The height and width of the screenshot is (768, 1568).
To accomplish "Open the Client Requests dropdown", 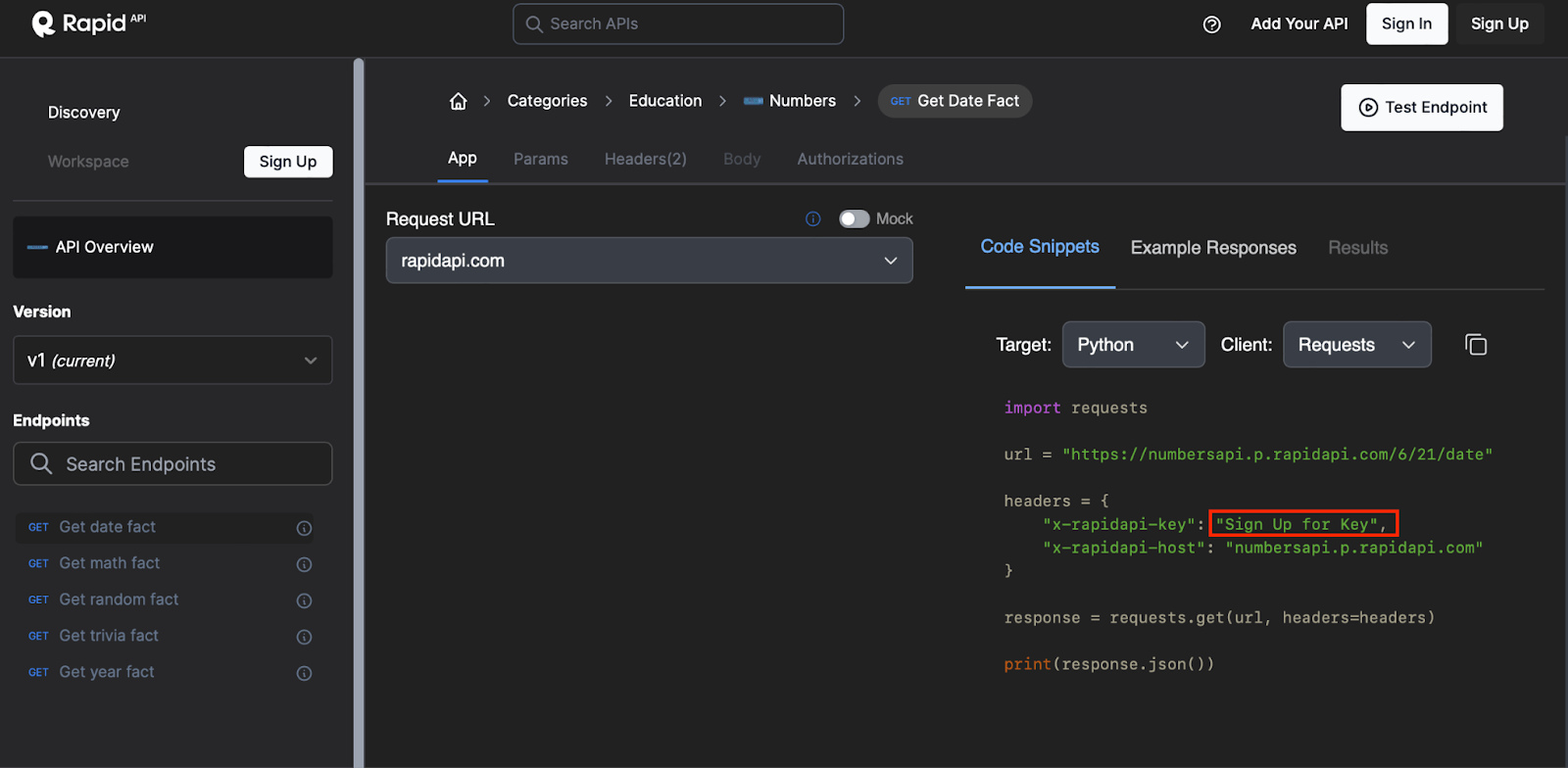I will [1356, 345].
